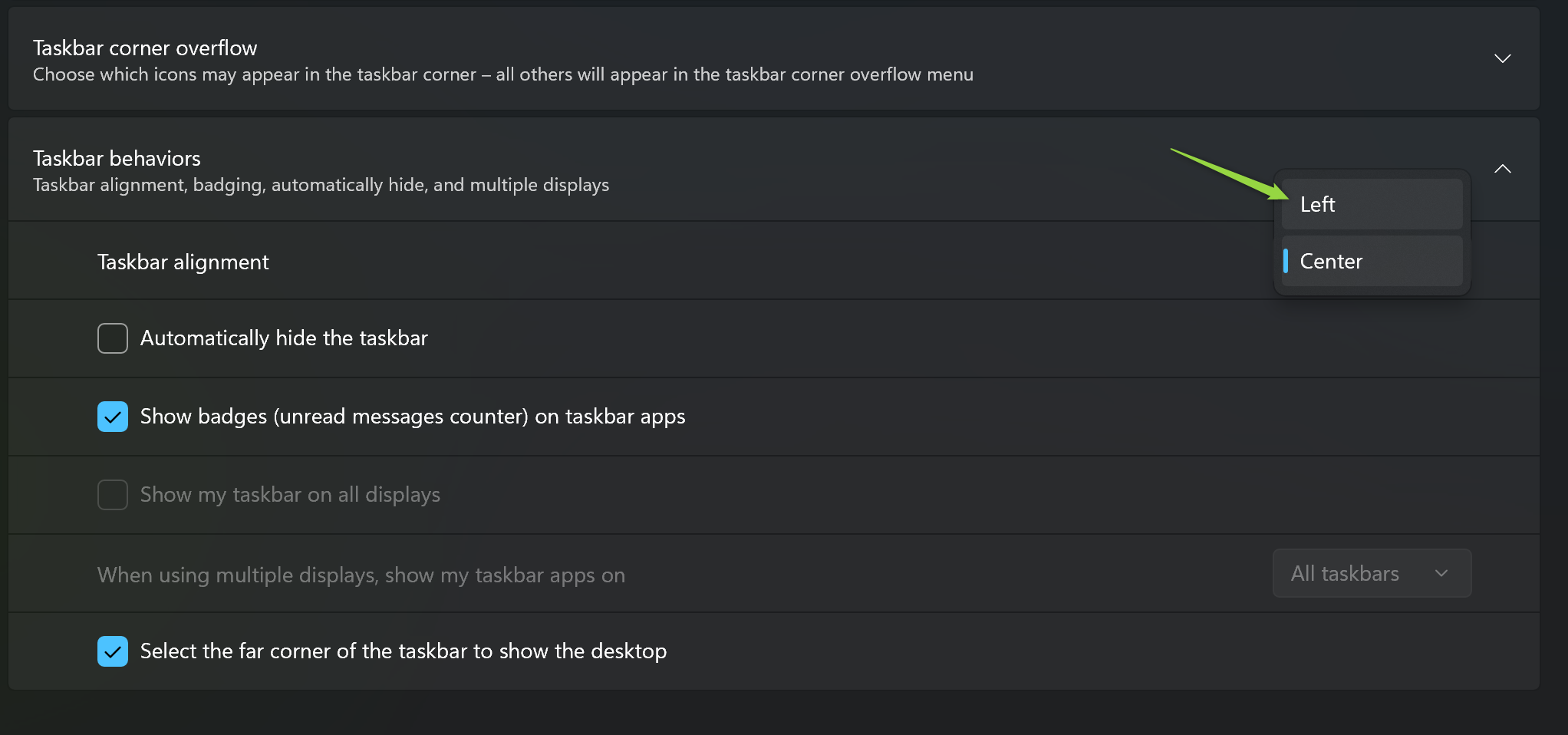Select Center alignment option
The width and height of the screenshot is (1568, 735).
point(1372,261)
